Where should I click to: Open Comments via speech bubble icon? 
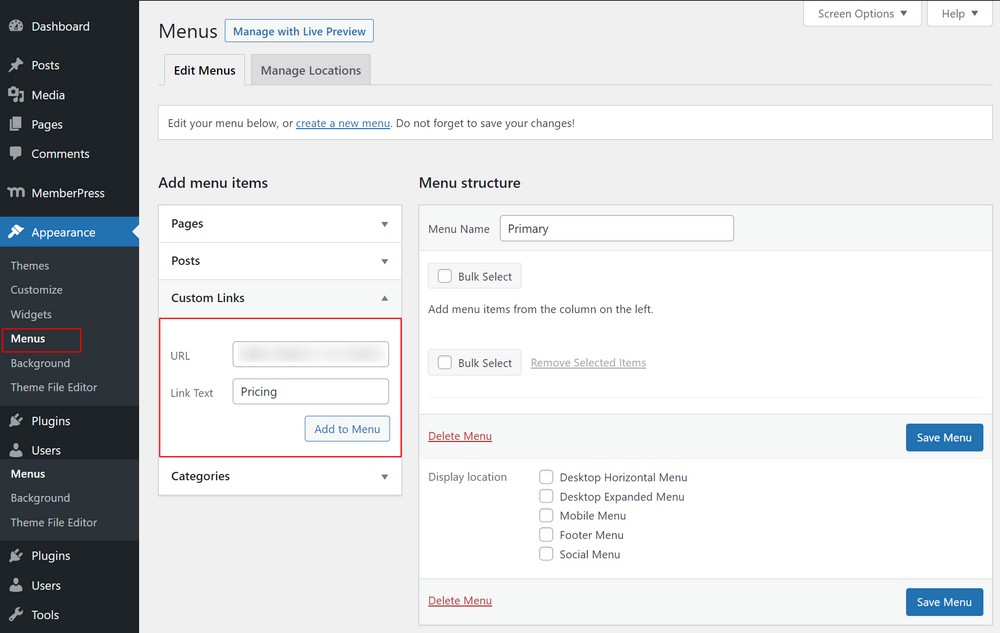16,154
